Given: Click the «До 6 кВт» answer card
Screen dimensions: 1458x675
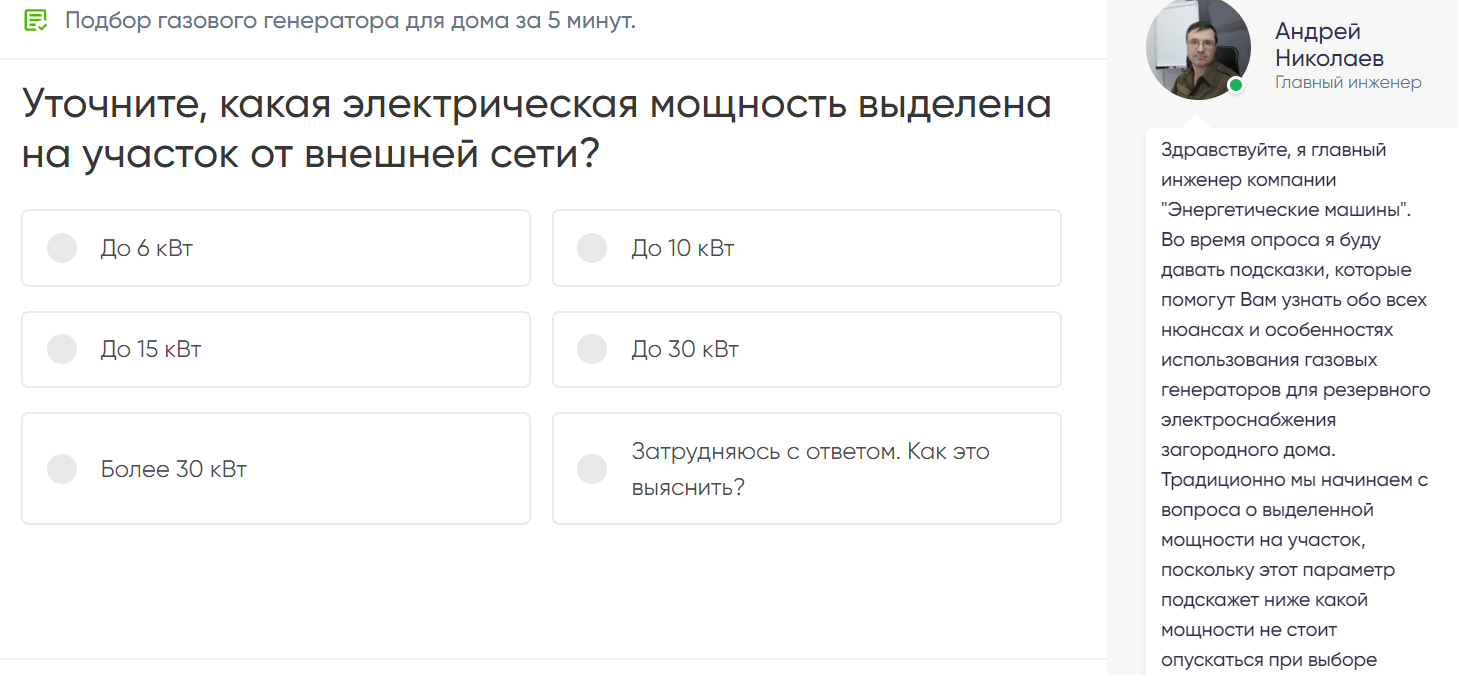Looking at the screenshot, I should [275, 248].
